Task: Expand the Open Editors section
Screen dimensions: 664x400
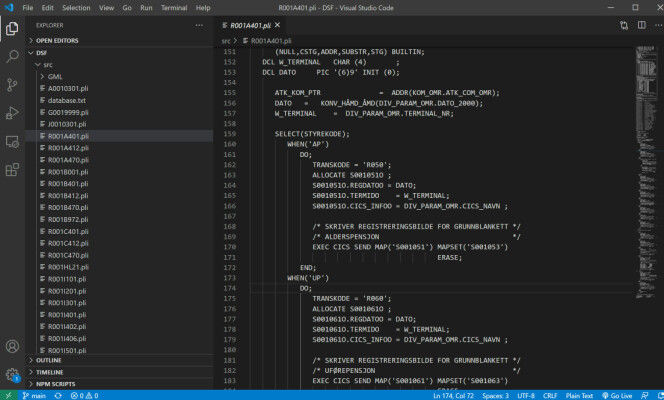Action: coord(119,41)
